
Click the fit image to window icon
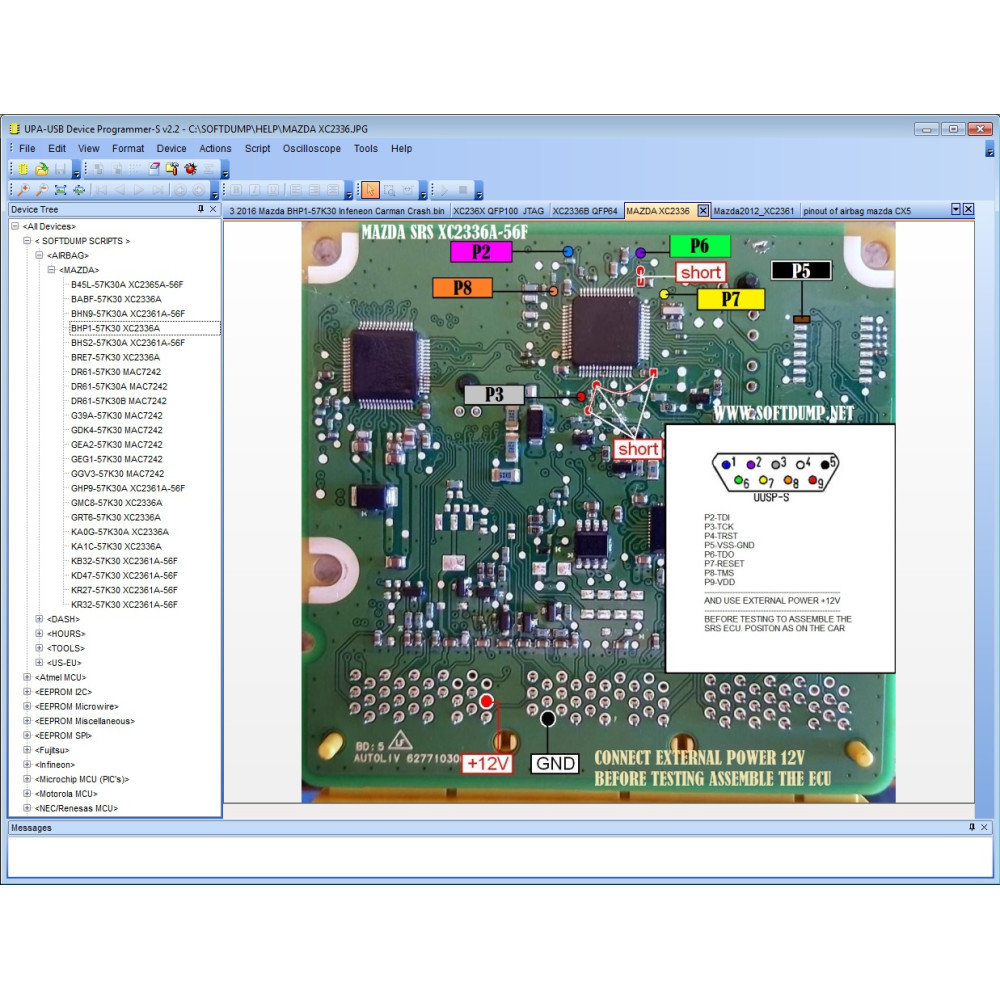pyautogui.click(x=61, y=190)
